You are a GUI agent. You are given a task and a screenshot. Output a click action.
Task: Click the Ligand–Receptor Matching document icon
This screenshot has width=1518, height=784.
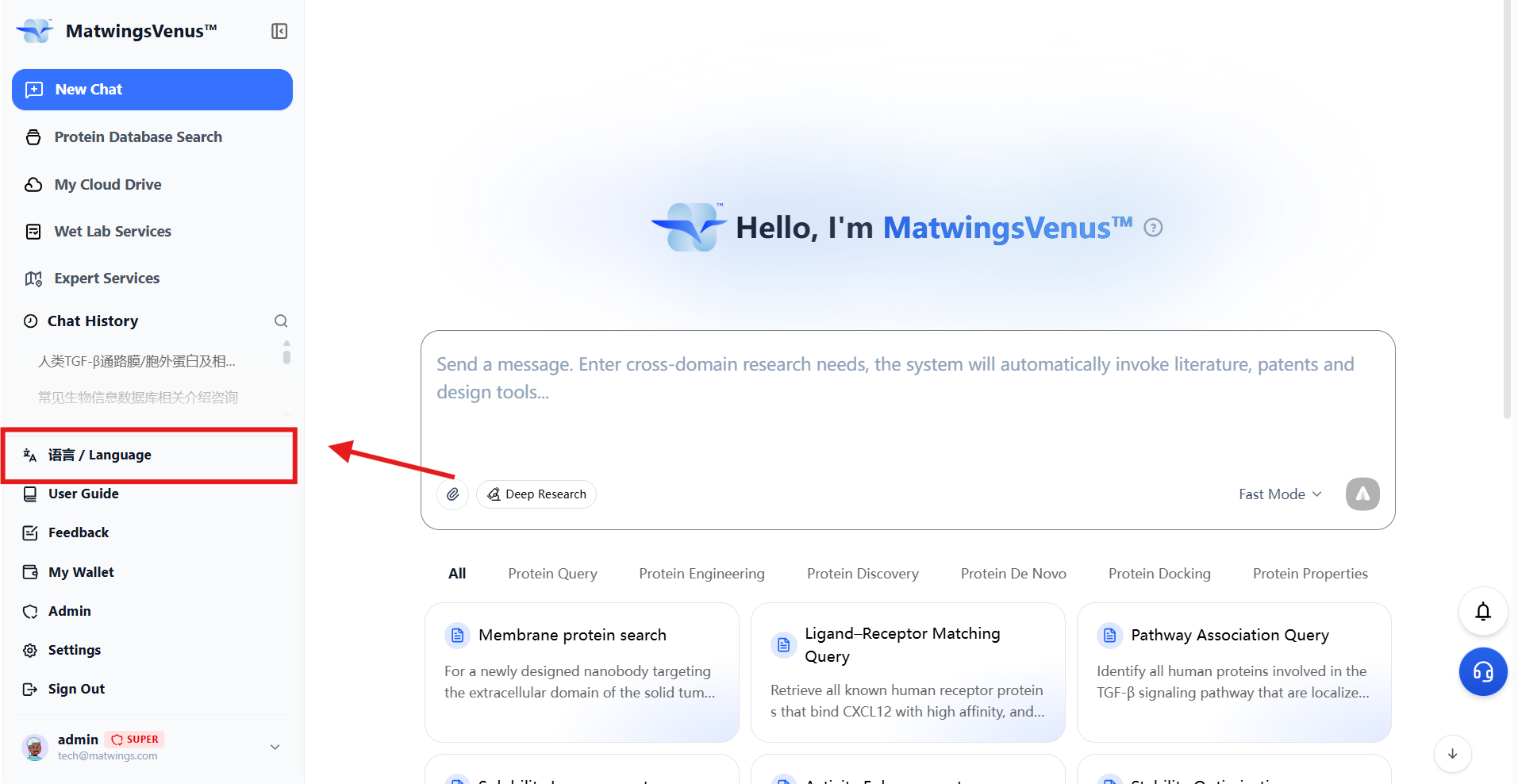tap(783, 645)
